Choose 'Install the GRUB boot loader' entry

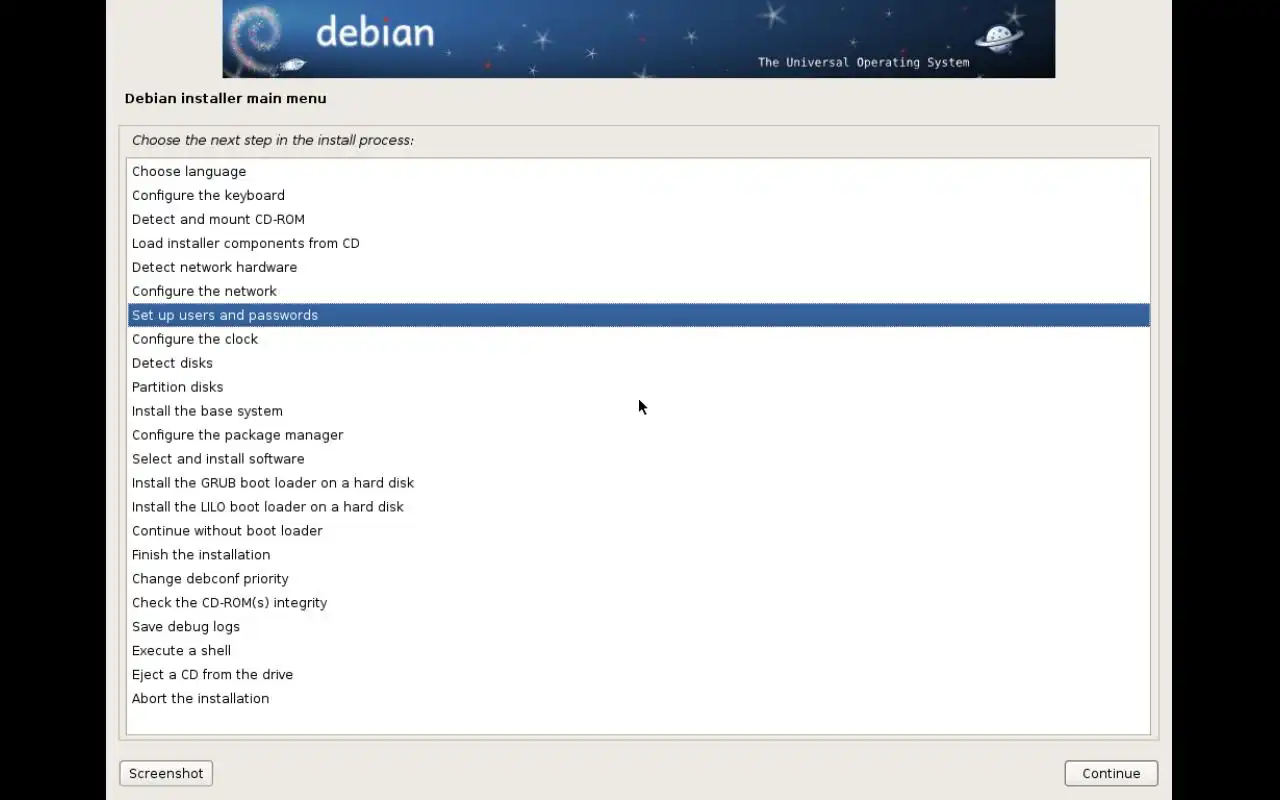click(x=638, y=483)
